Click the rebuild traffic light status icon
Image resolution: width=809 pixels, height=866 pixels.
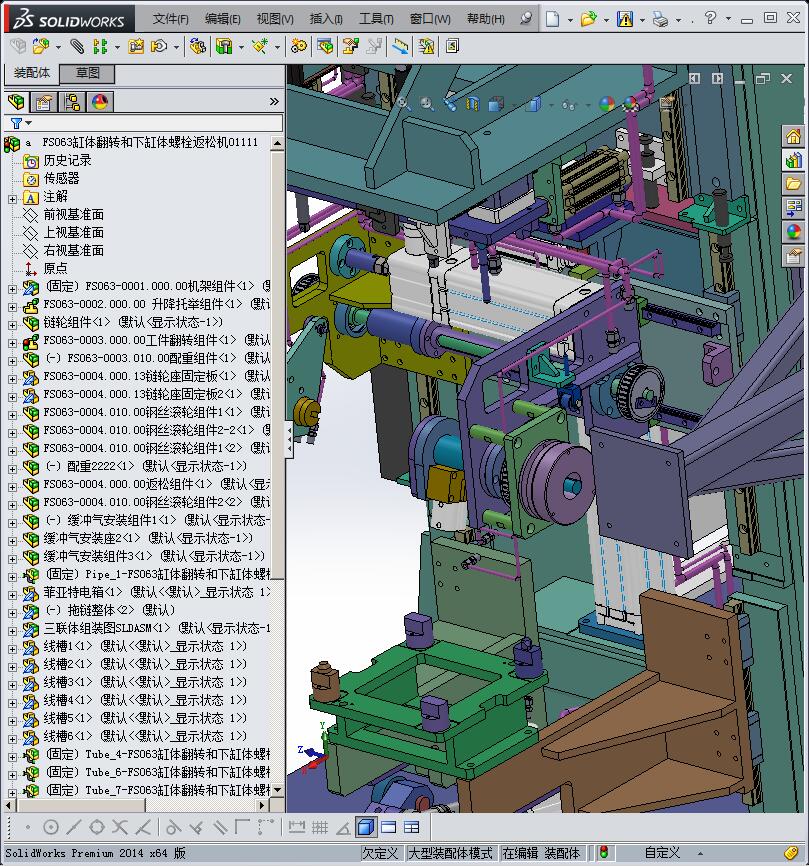coord(604,852)
